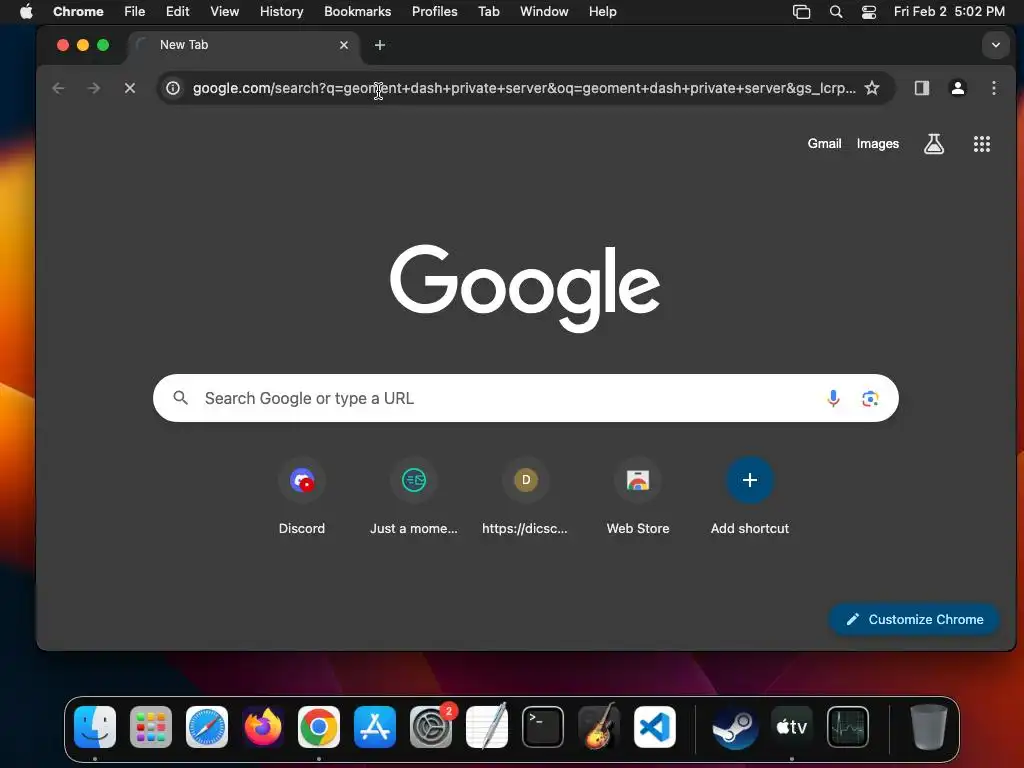The height and width of the screenshot is (768, 1024).
Task: Open Spotlight search in menu bar
Action: click(x=835, y=12)
